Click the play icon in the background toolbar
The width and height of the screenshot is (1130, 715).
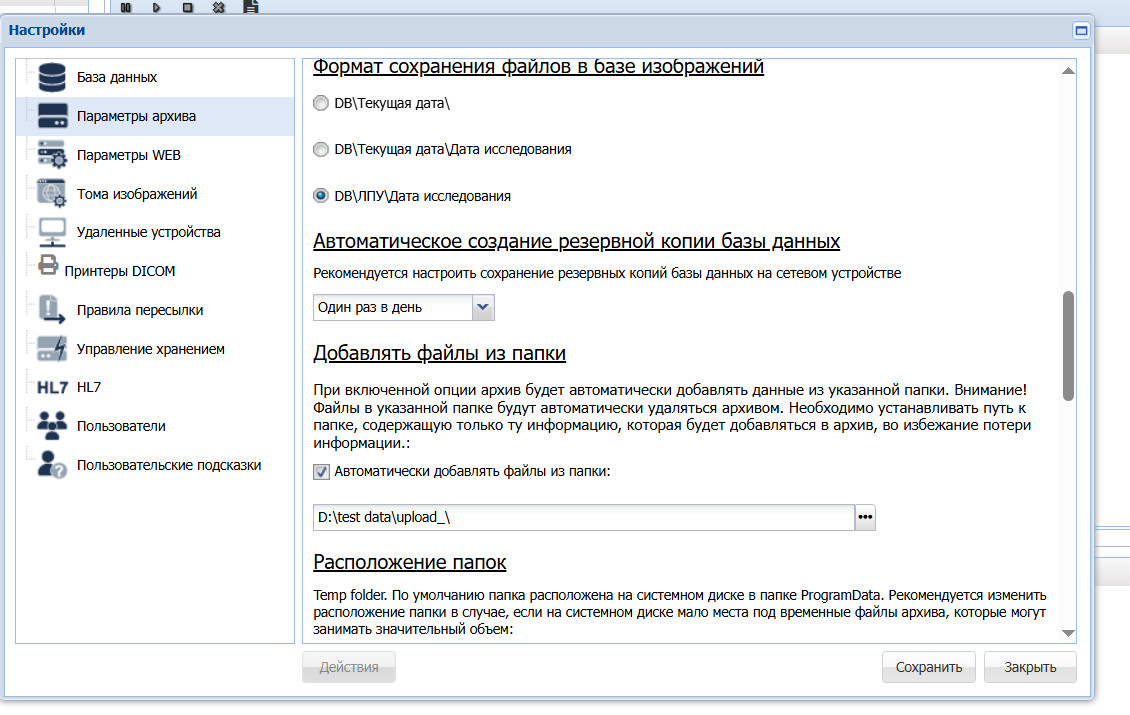tap(156, 7)
